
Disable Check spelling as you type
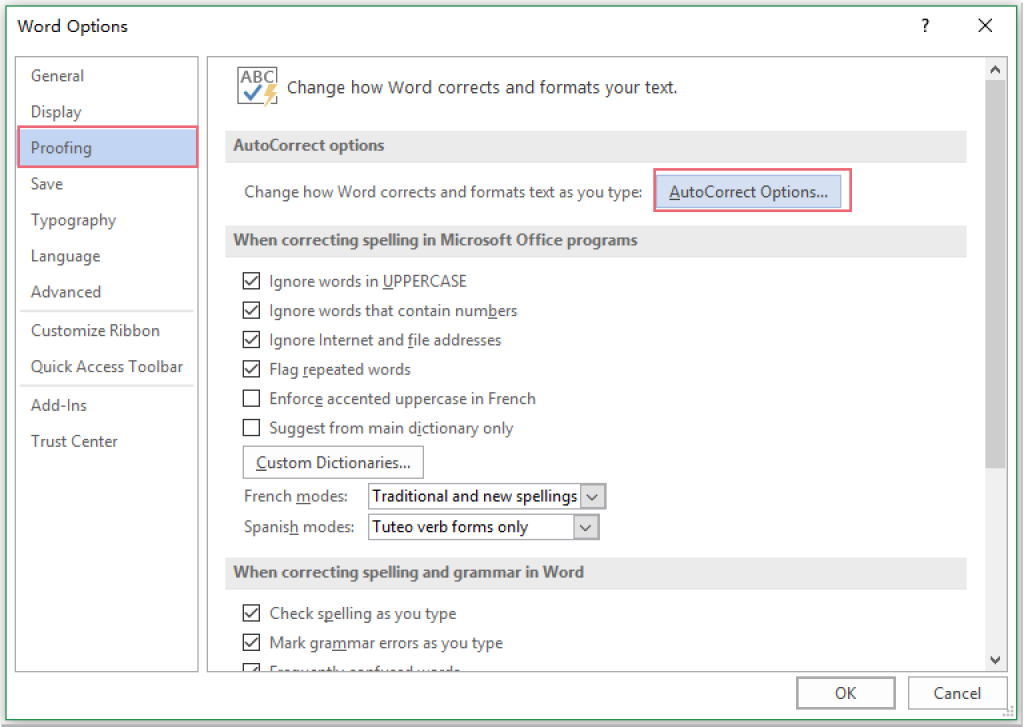click(251, 613)
